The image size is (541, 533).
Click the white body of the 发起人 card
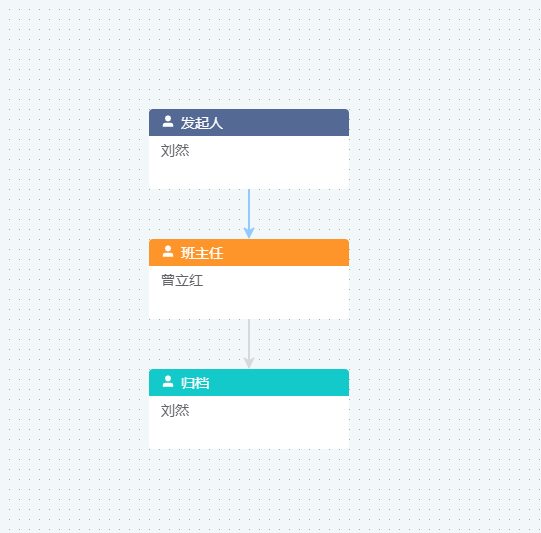[249, 162]
